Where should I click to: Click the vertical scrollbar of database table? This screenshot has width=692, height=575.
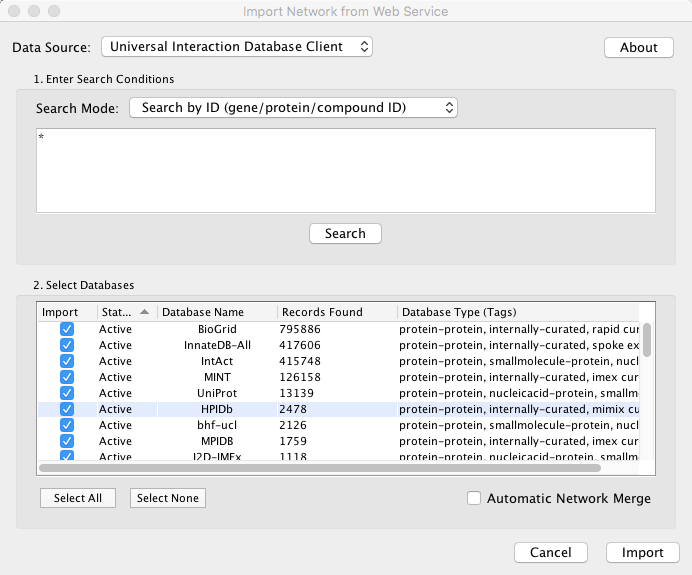pyautogui.click(x=647, y=340)
